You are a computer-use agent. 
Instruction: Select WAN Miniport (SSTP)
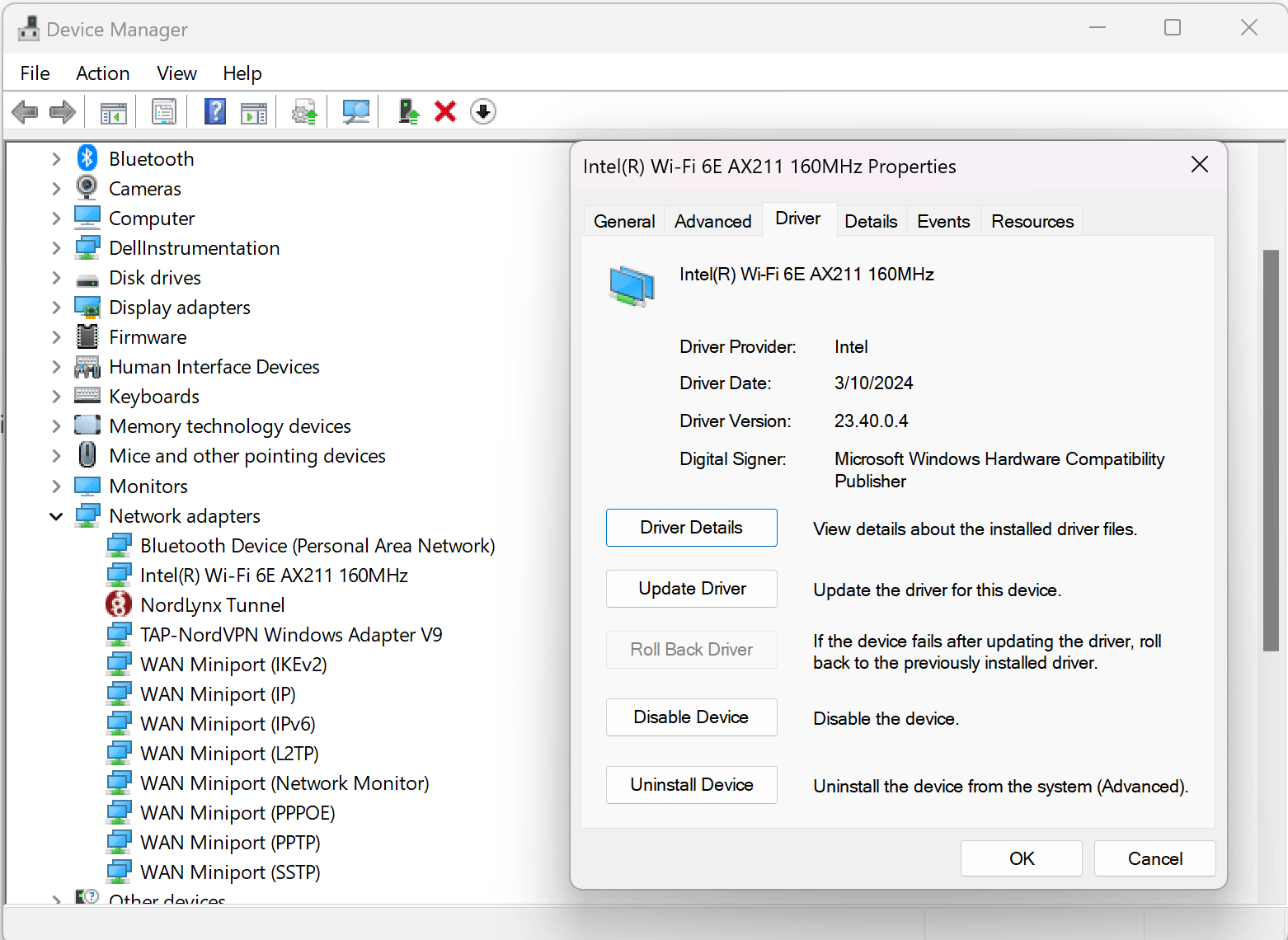230,872
